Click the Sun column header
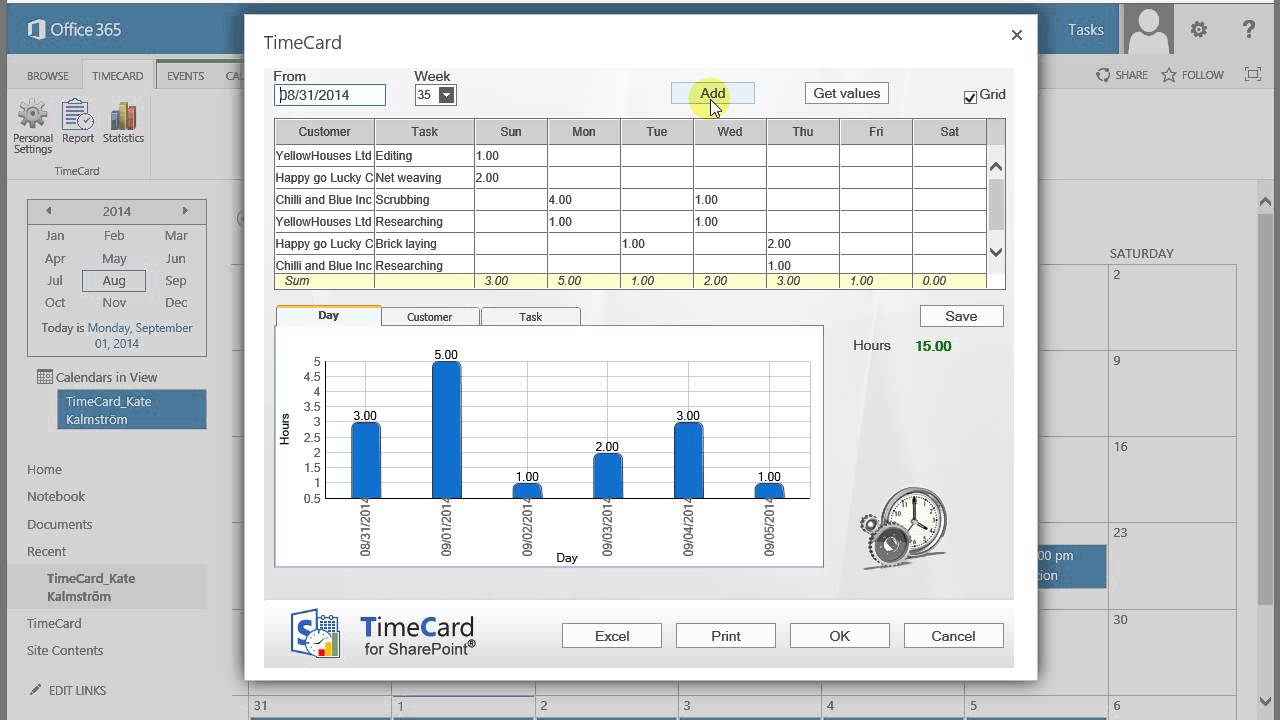This screenshot has width=1280, height=720. (x=511, y=131)
